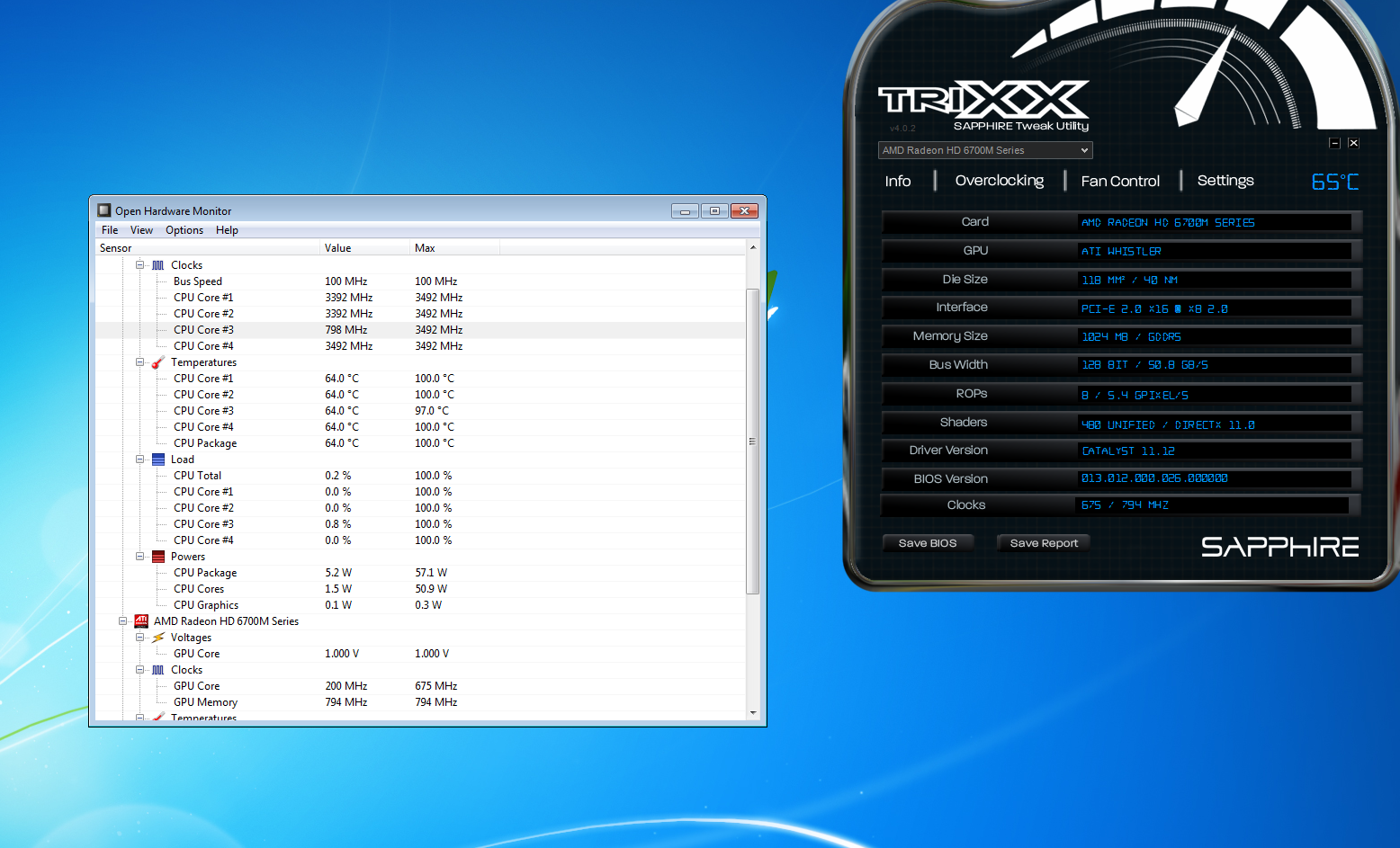This screenshot has width=1400, height=848.
Task: Close the TRIXX utility window
Action: (1353, 143)
